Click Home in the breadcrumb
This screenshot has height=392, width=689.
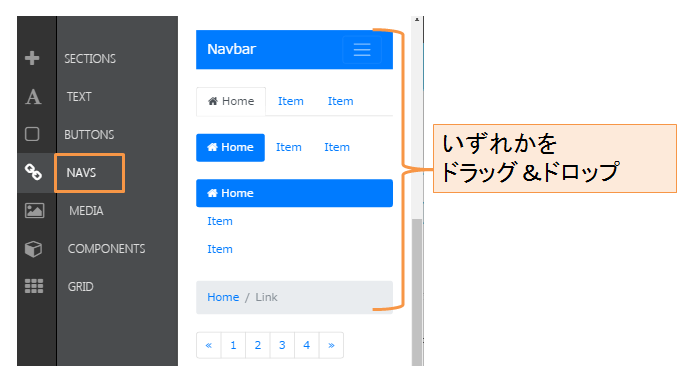pos(223,298)
